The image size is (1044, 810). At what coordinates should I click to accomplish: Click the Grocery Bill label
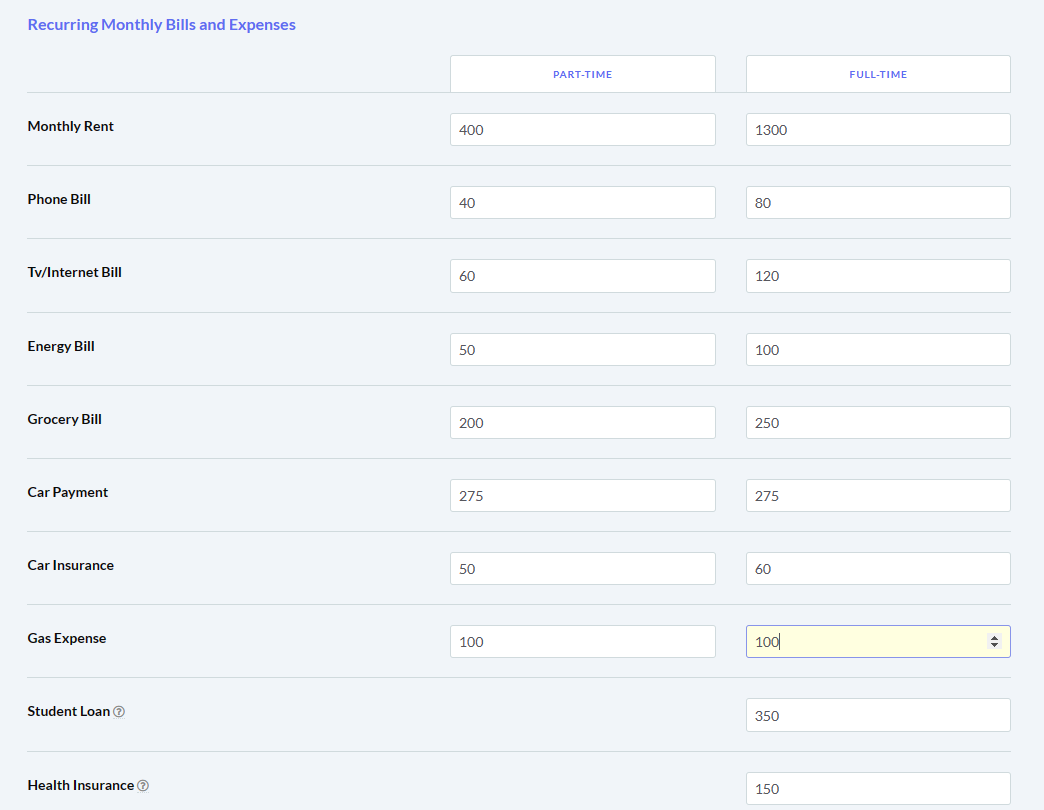pyautogui.click(x=65, y=419)
